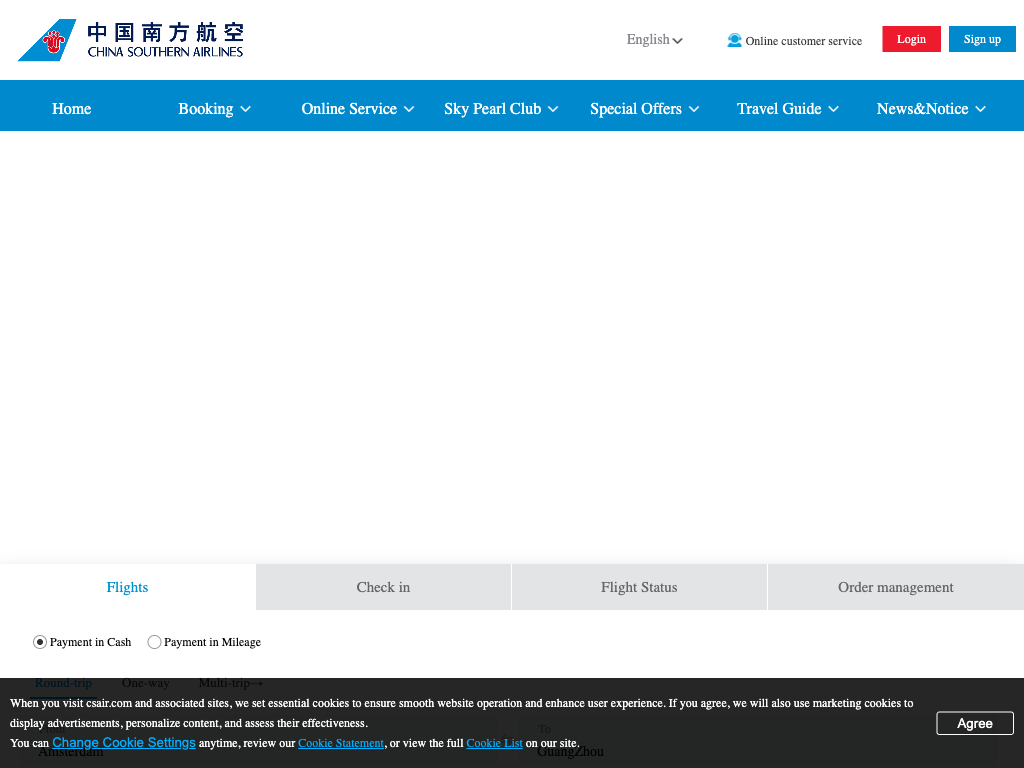The width and height of the screenshot is (1024, 768).
Task: Open the Sky Pearl Club menu
Action: coord(500,109)
